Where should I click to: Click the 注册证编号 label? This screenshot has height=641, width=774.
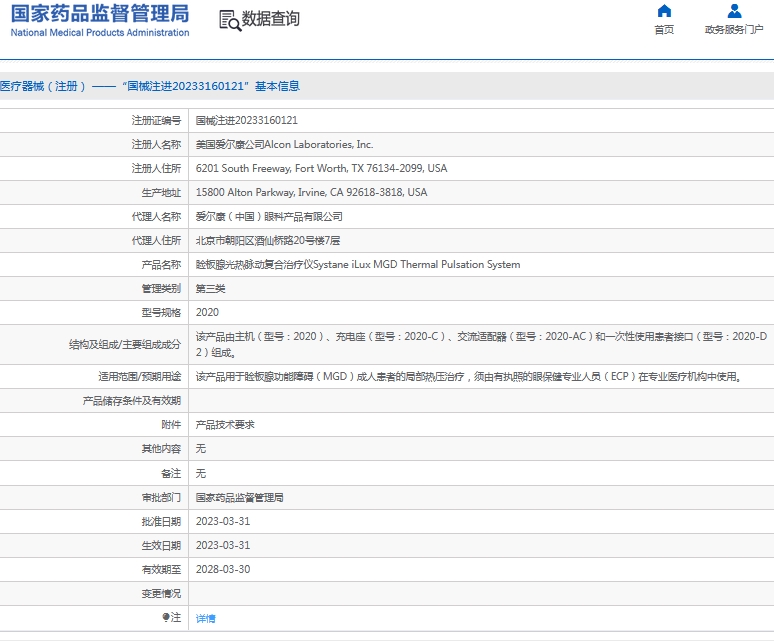click(156, 120)
